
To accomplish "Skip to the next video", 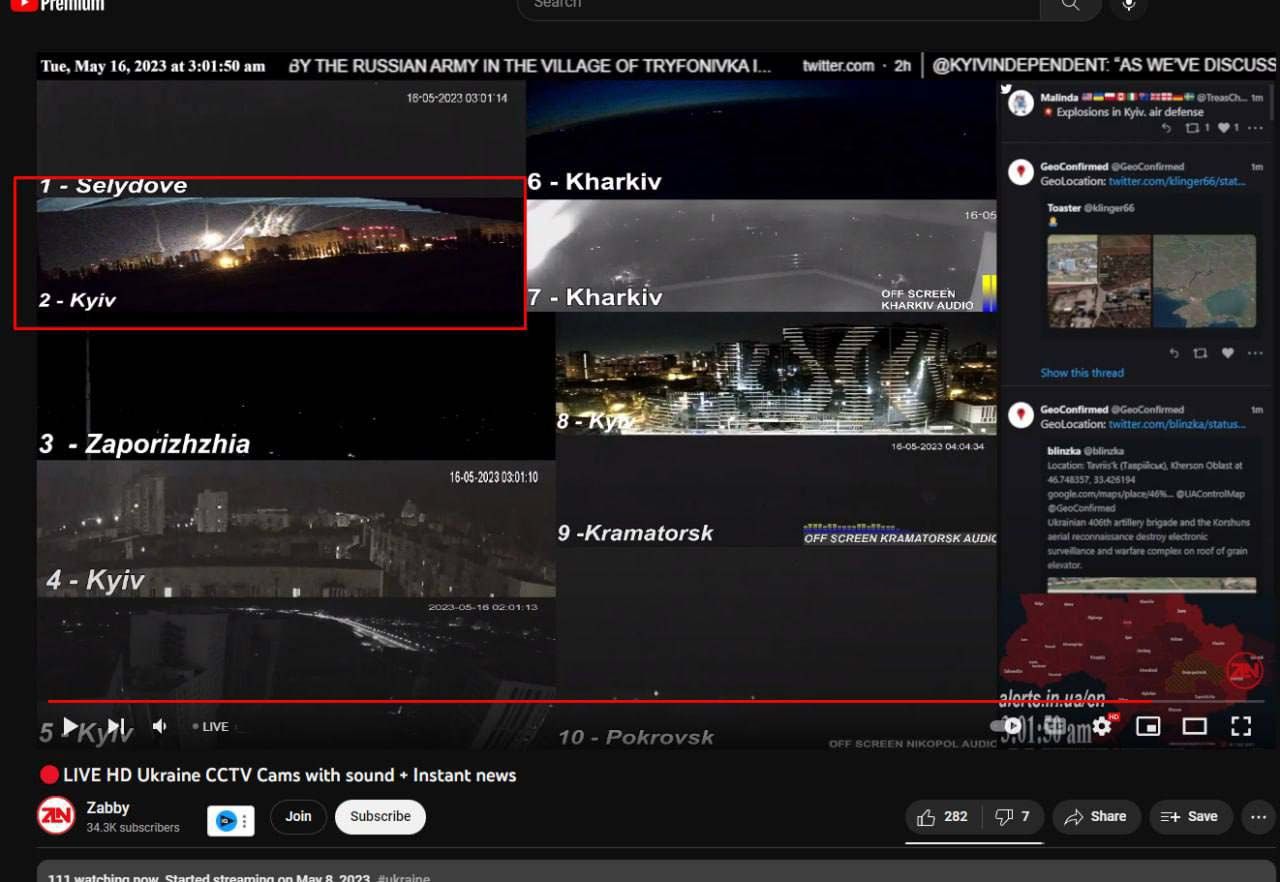I will pos(116,727).
